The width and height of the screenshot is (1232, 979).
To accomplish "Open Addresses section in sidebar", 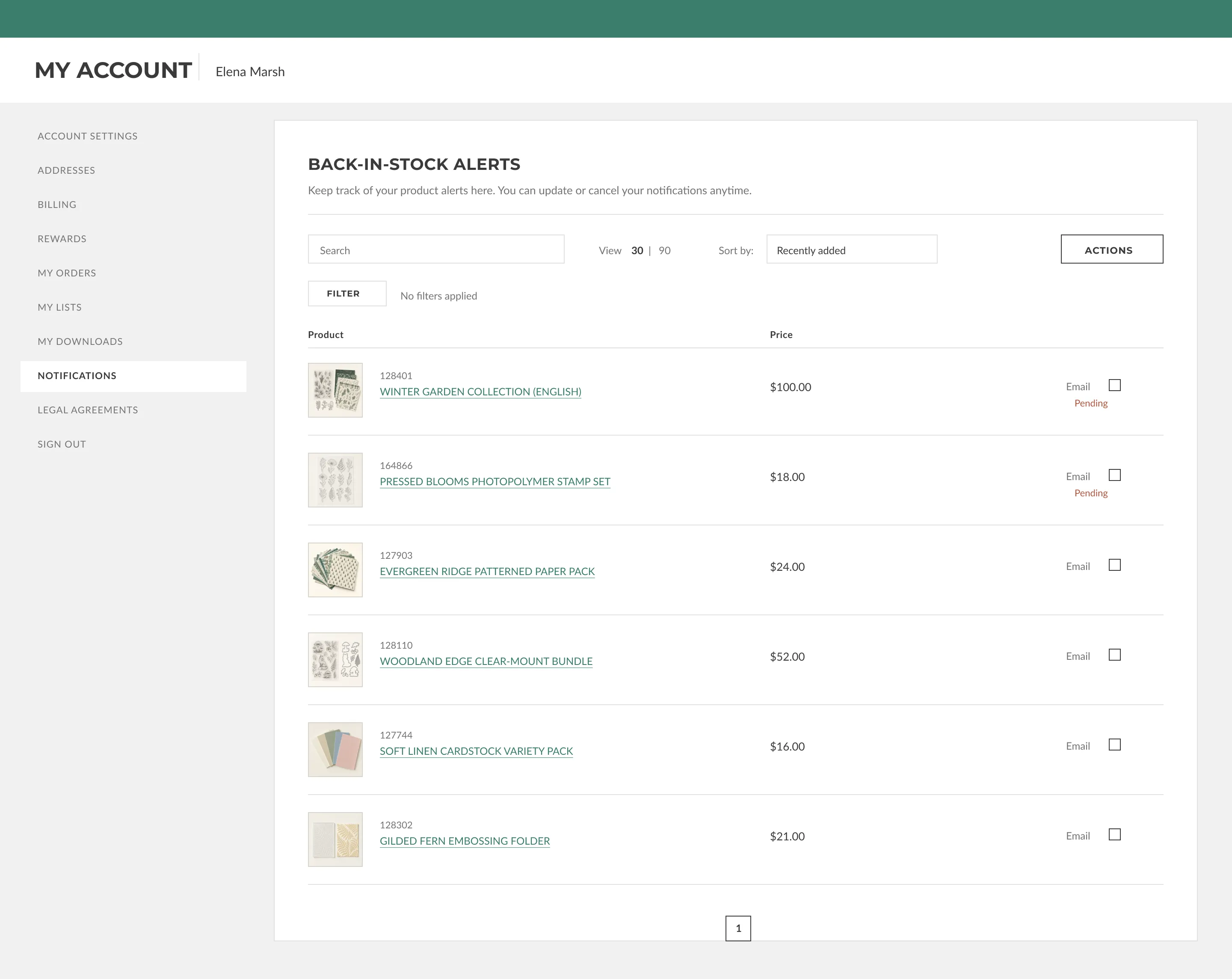I will coord(66,170).
